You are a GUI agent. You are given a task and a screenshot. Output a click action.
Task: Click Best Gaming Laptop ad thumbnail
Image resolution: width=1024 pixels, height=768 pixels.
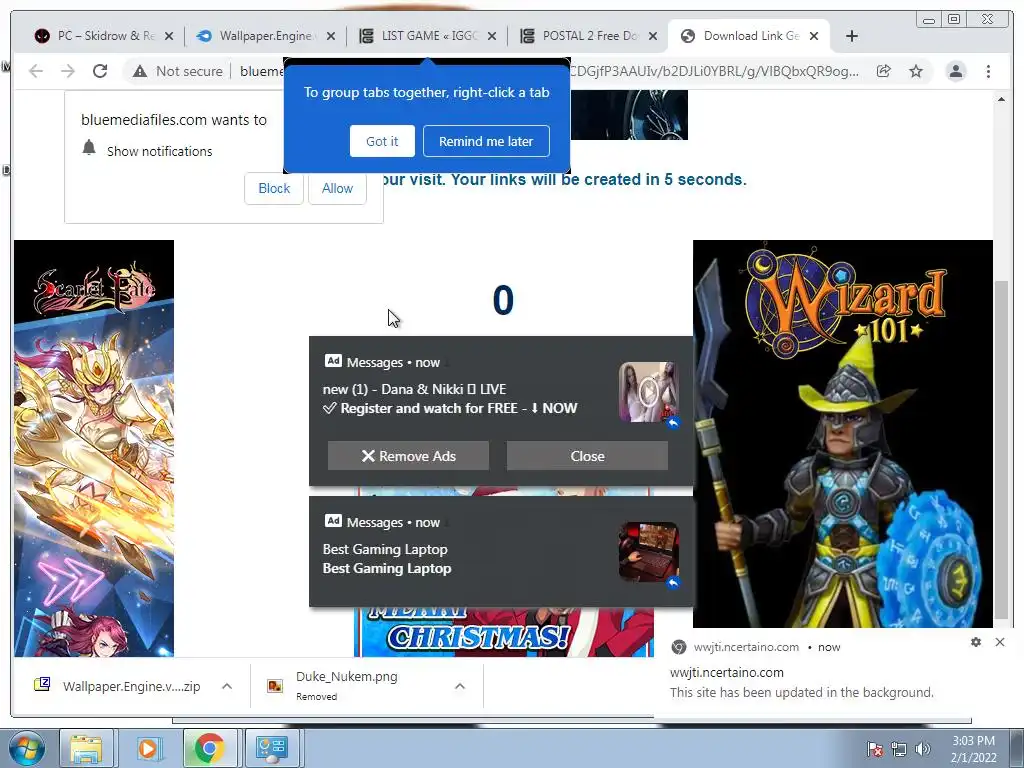[648, 552]
